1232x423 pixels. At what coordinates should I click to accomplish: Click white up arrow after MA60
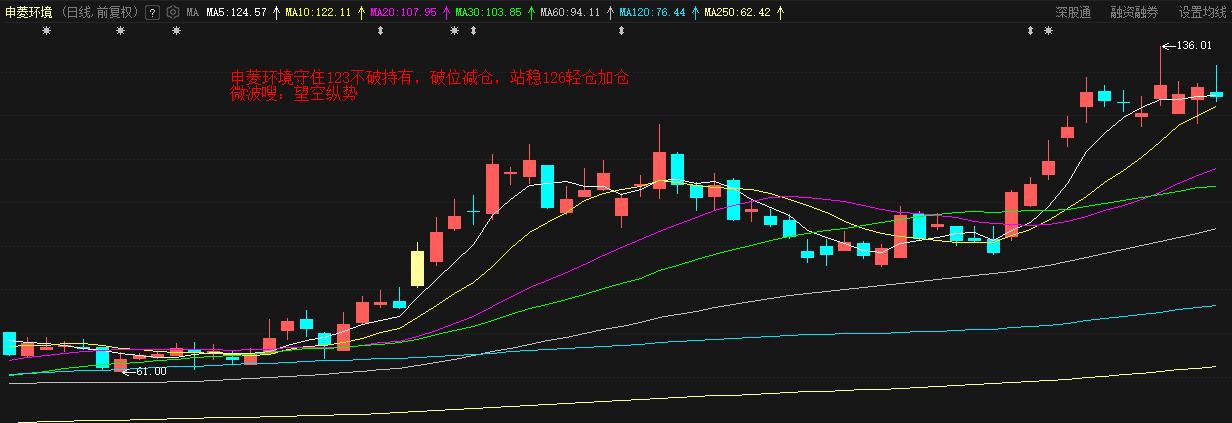point(609,13)
